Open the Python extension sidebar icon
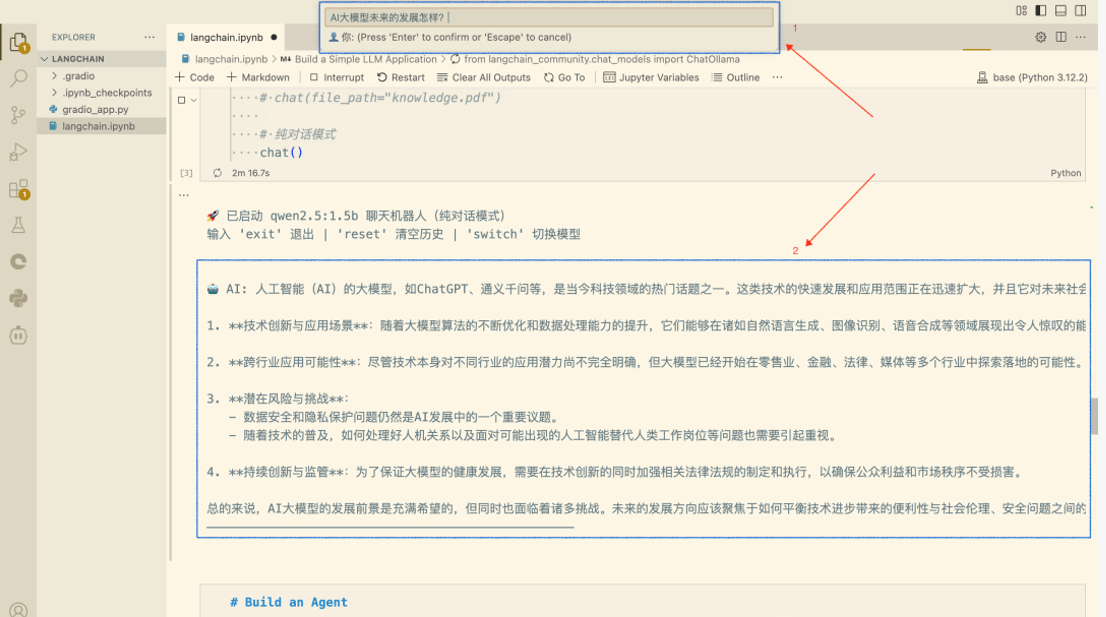1106x617 pixels. [x=18, y=298]
